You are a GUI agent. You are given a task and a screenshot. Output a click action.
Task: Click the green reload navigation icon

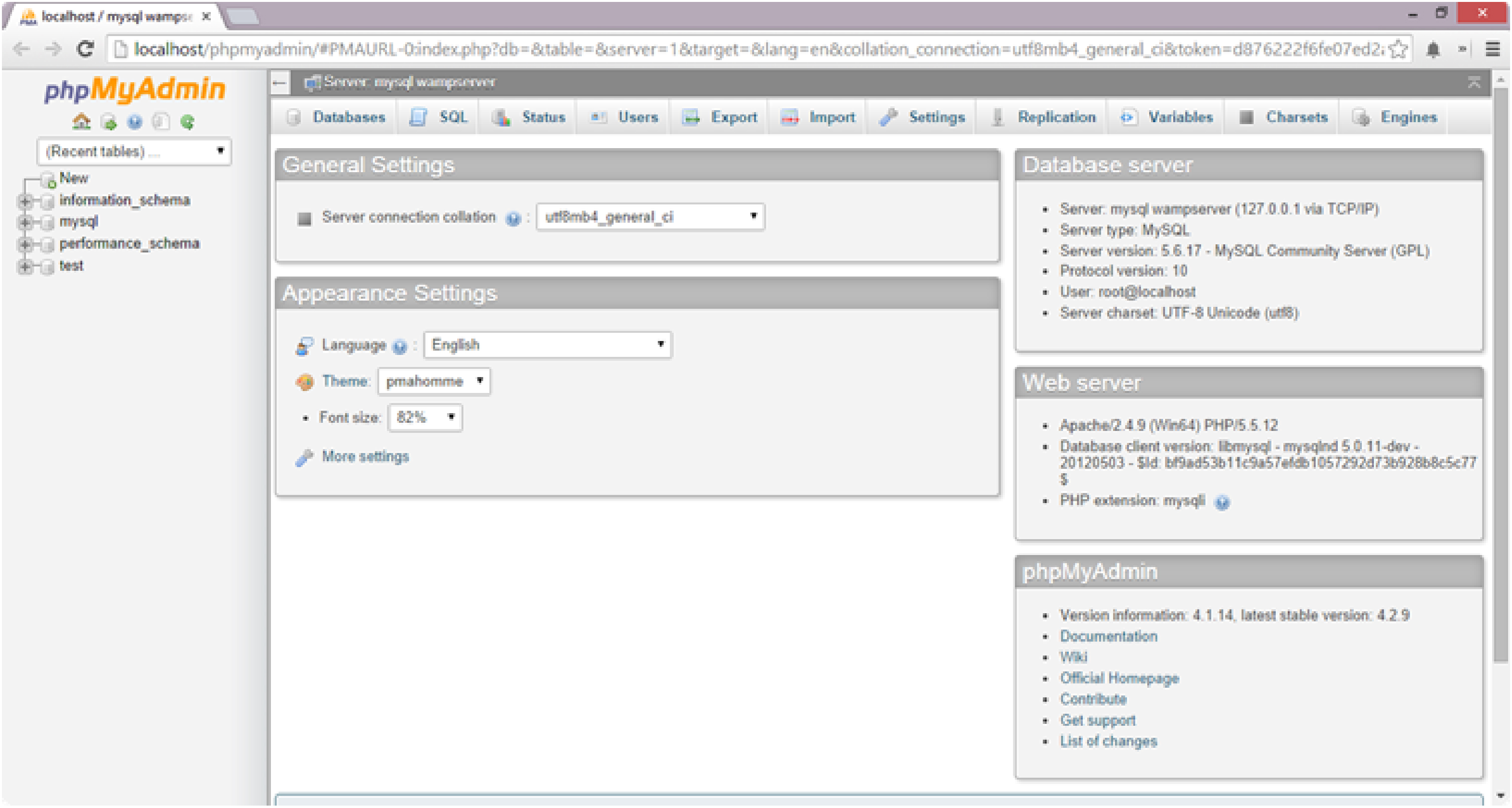pos(187,122)
